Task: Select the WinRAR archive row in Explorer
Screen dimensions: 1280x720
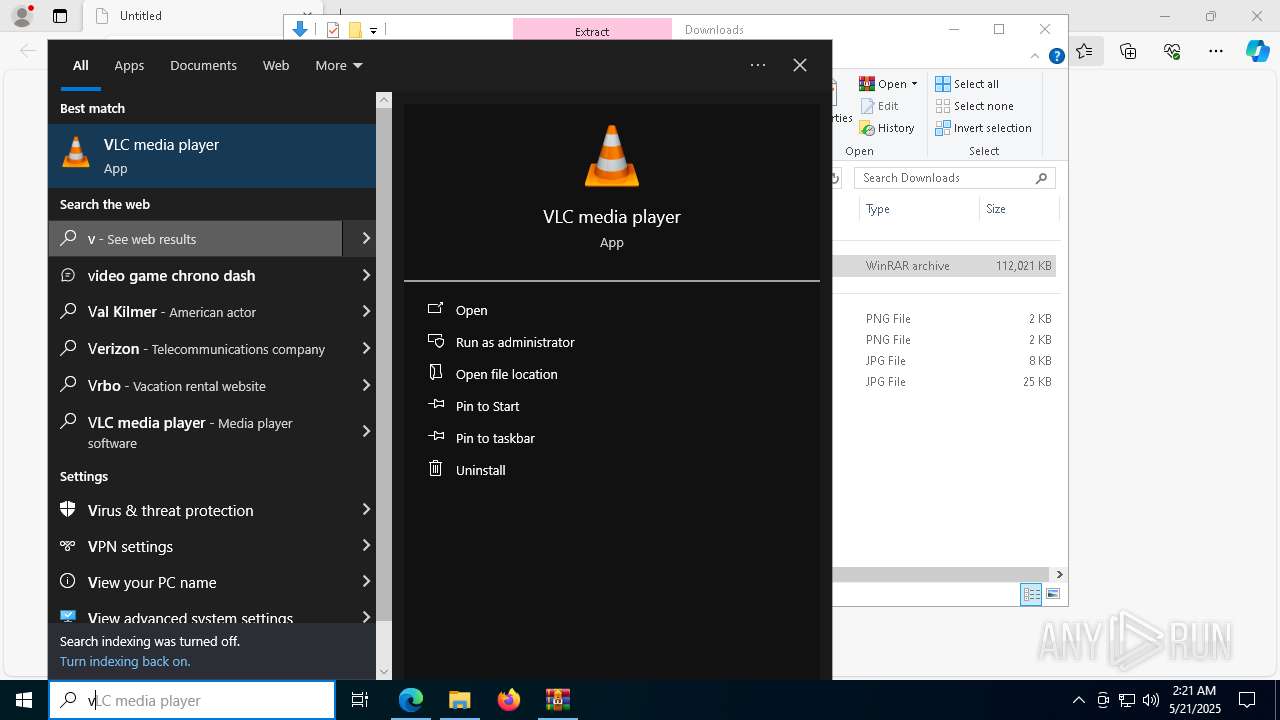Action: (945, 266)
